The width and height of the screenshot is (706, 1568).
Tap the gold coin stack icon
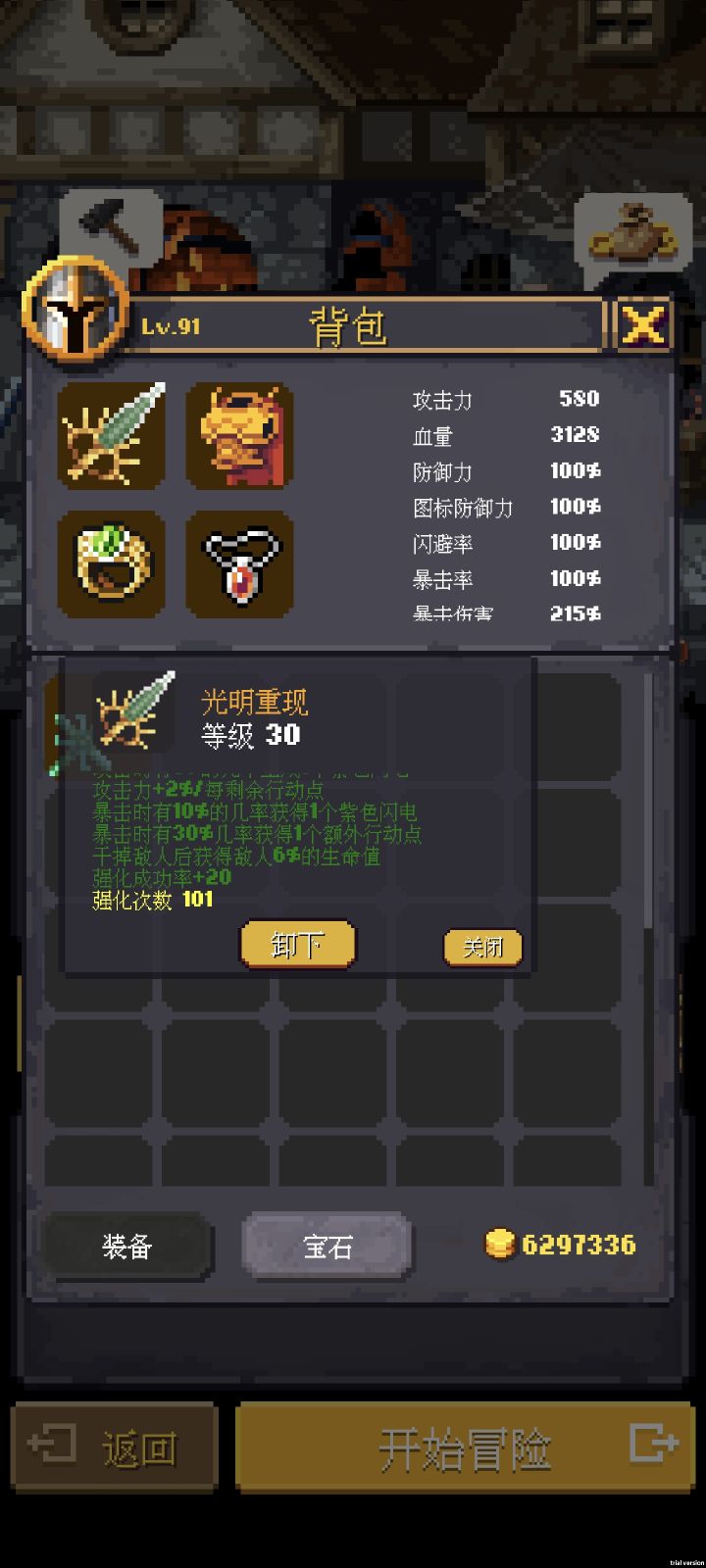click(x=500, y=1245)
